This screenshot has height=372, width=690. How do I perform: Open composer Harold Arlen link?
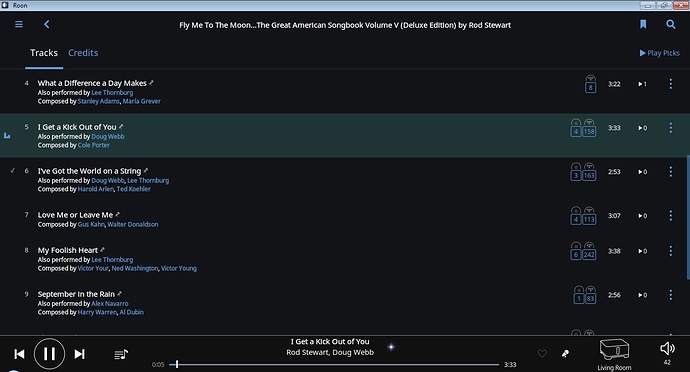pos(95,189)
